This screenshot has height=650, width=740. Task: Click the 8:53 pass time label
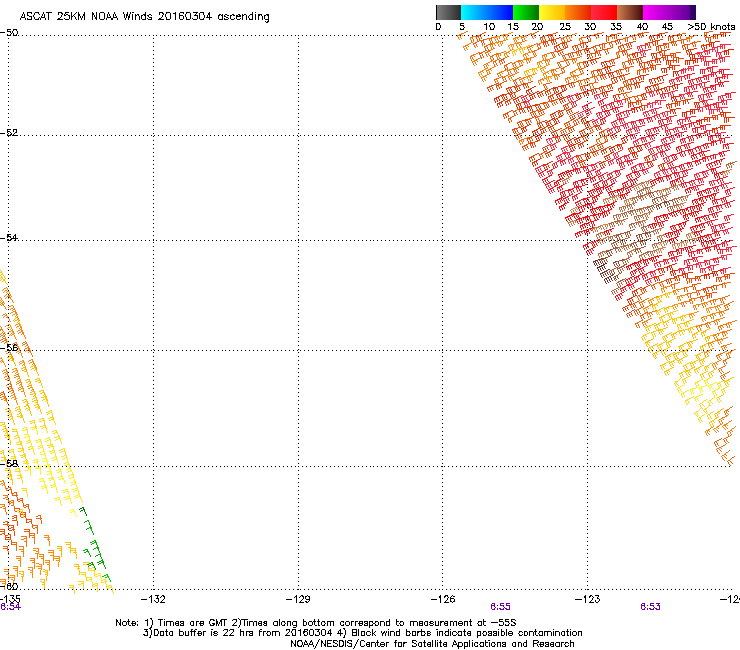(650, 607)
